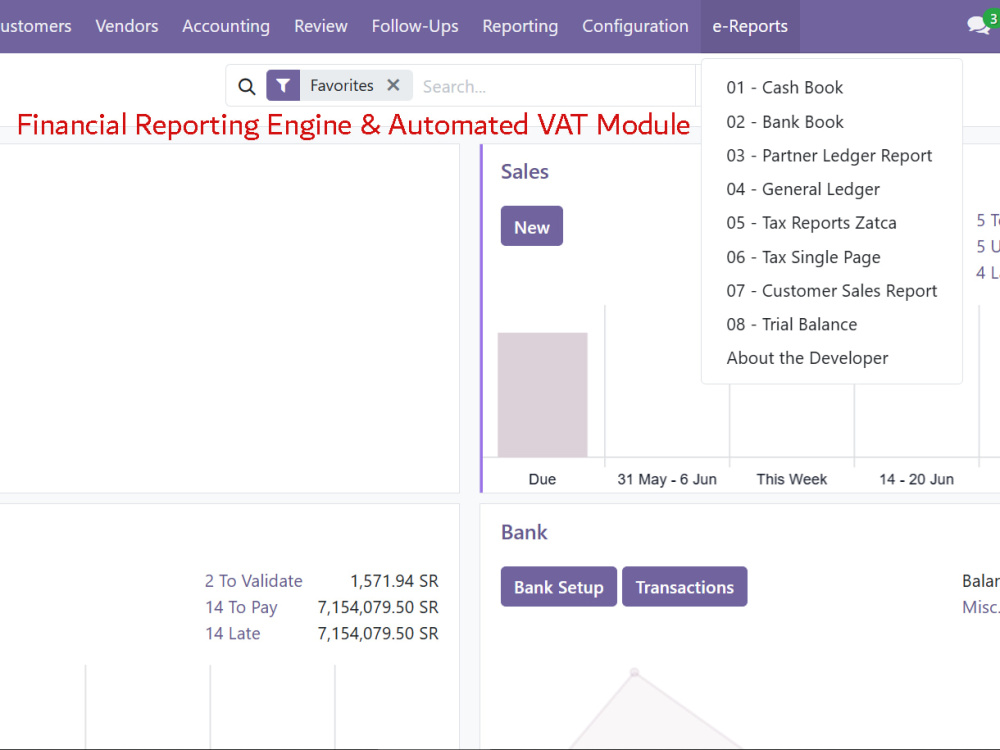
Task: Click the search magnifier icon
Action: [x=247, y=86]
